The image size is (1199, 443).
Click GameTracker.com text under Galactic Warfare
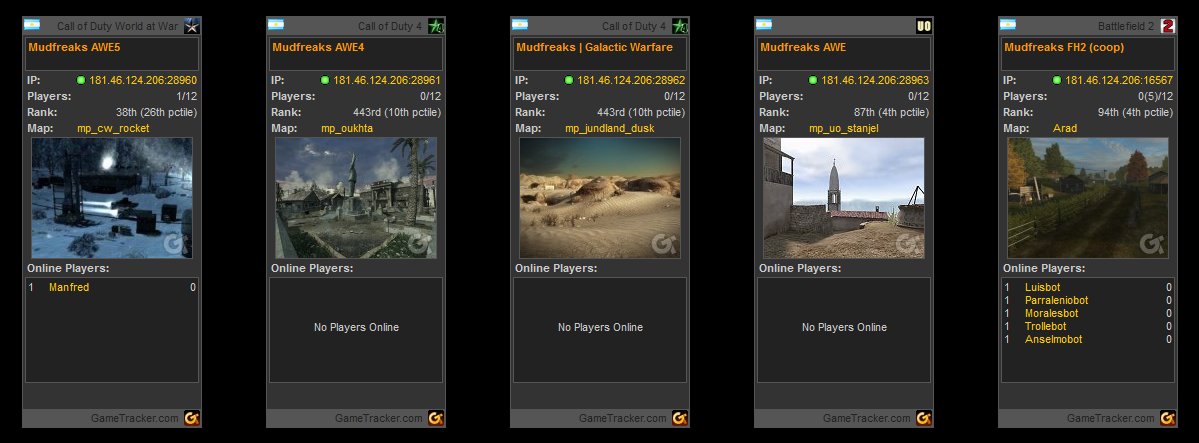pyautogui.click(x=622, y=419)
